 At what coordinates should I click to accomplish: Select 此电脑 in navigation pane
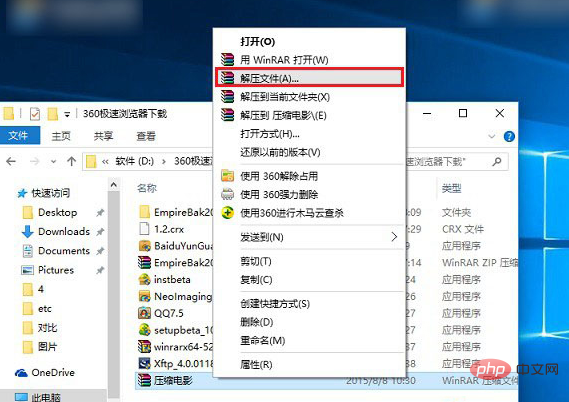click(46, 397)
